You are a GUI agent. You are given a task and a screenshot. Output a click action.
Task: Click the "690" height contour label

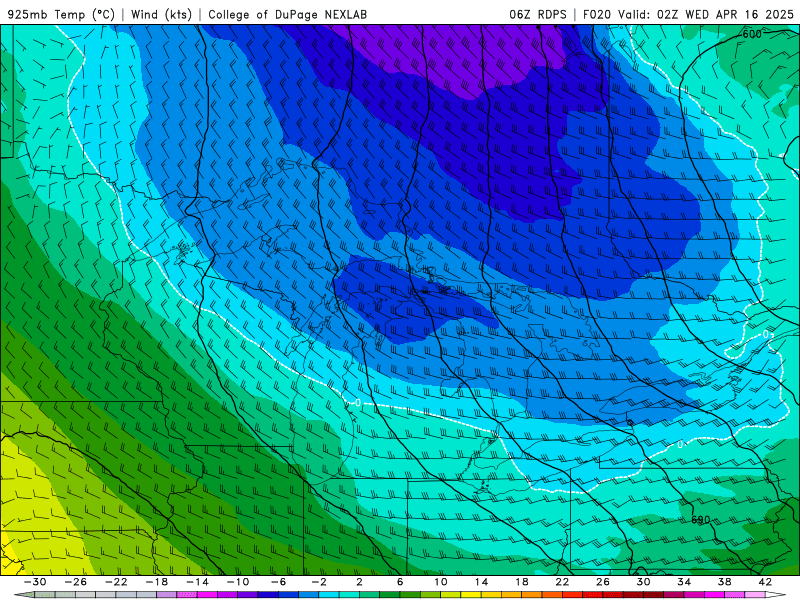pos(701,520)
